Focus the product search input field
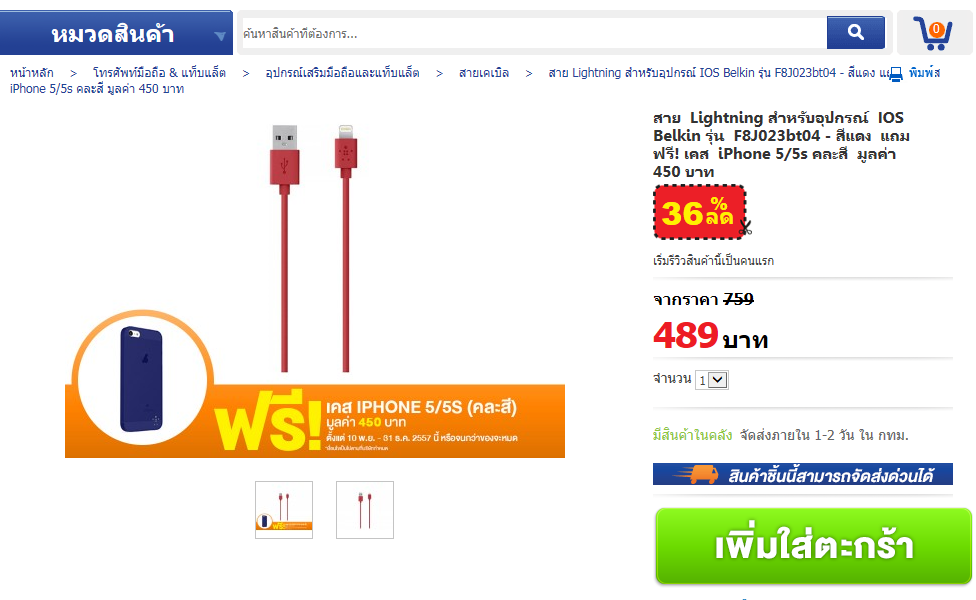Screen dimensions: 976x600 pos(534,33)
